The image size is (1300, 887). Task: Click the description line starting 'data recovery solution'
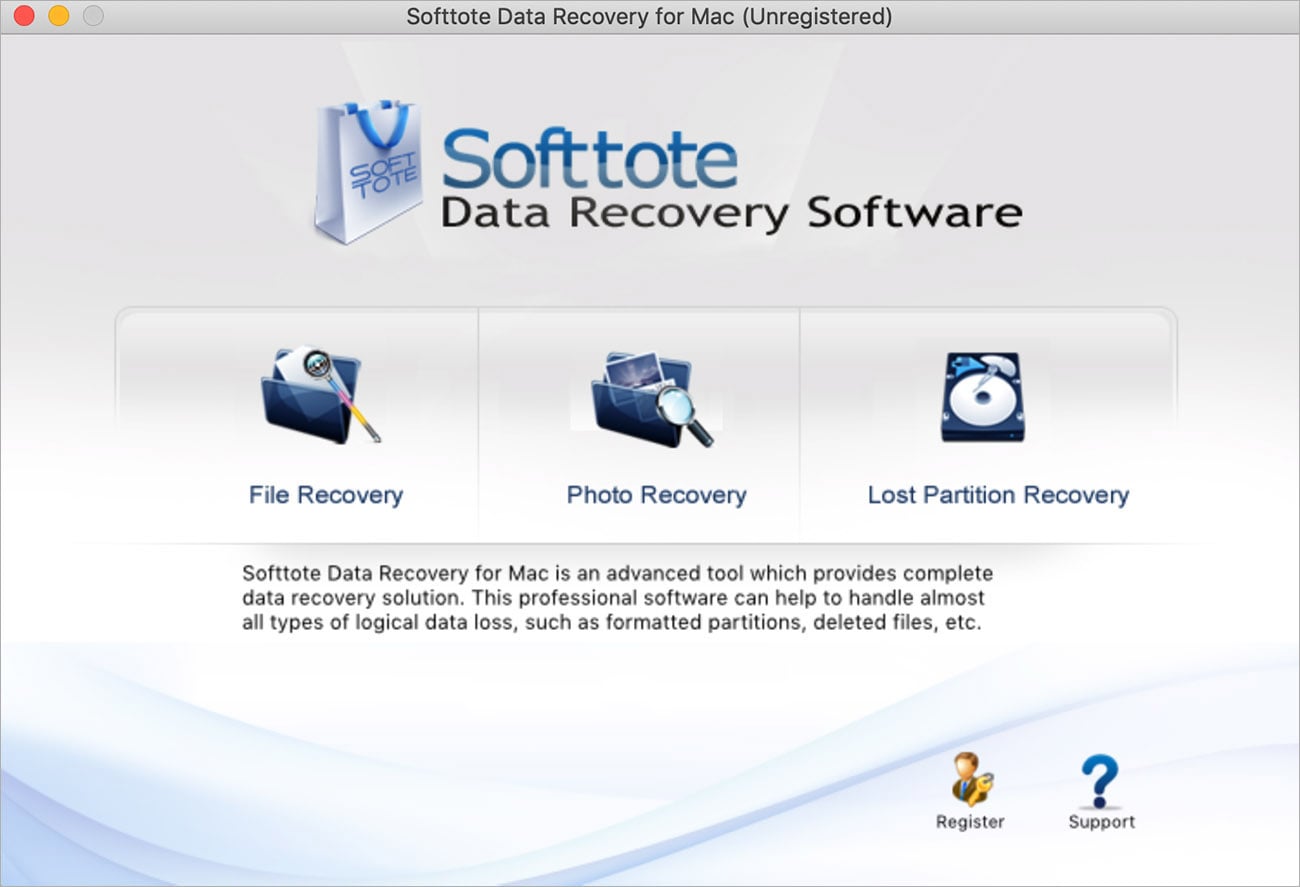(613, 598)
